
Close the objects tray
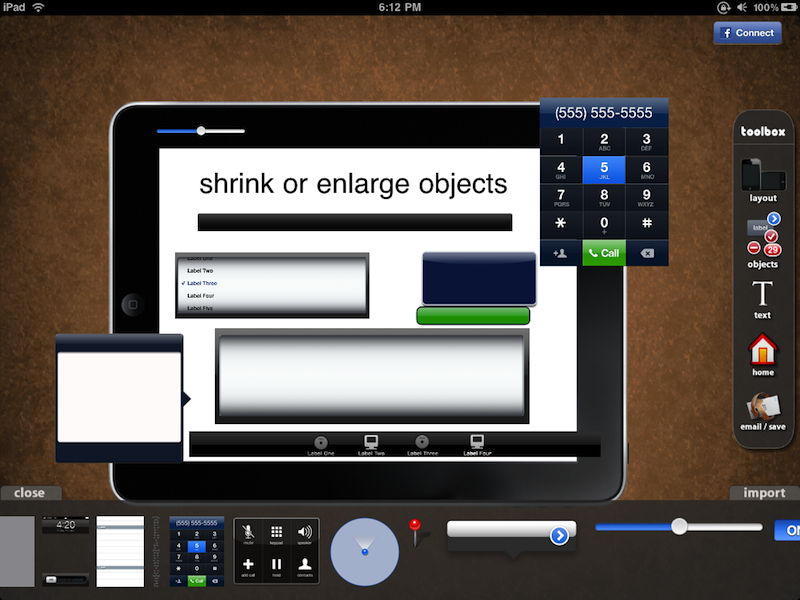coord(30,493)
